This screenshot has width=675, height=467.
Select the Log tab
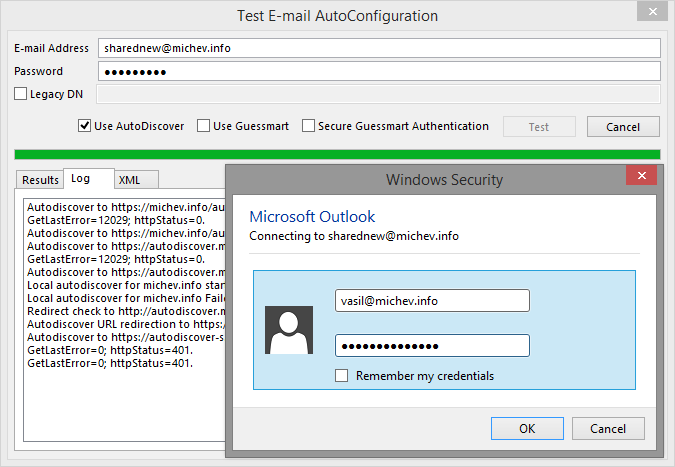click(x=81, y=179)
